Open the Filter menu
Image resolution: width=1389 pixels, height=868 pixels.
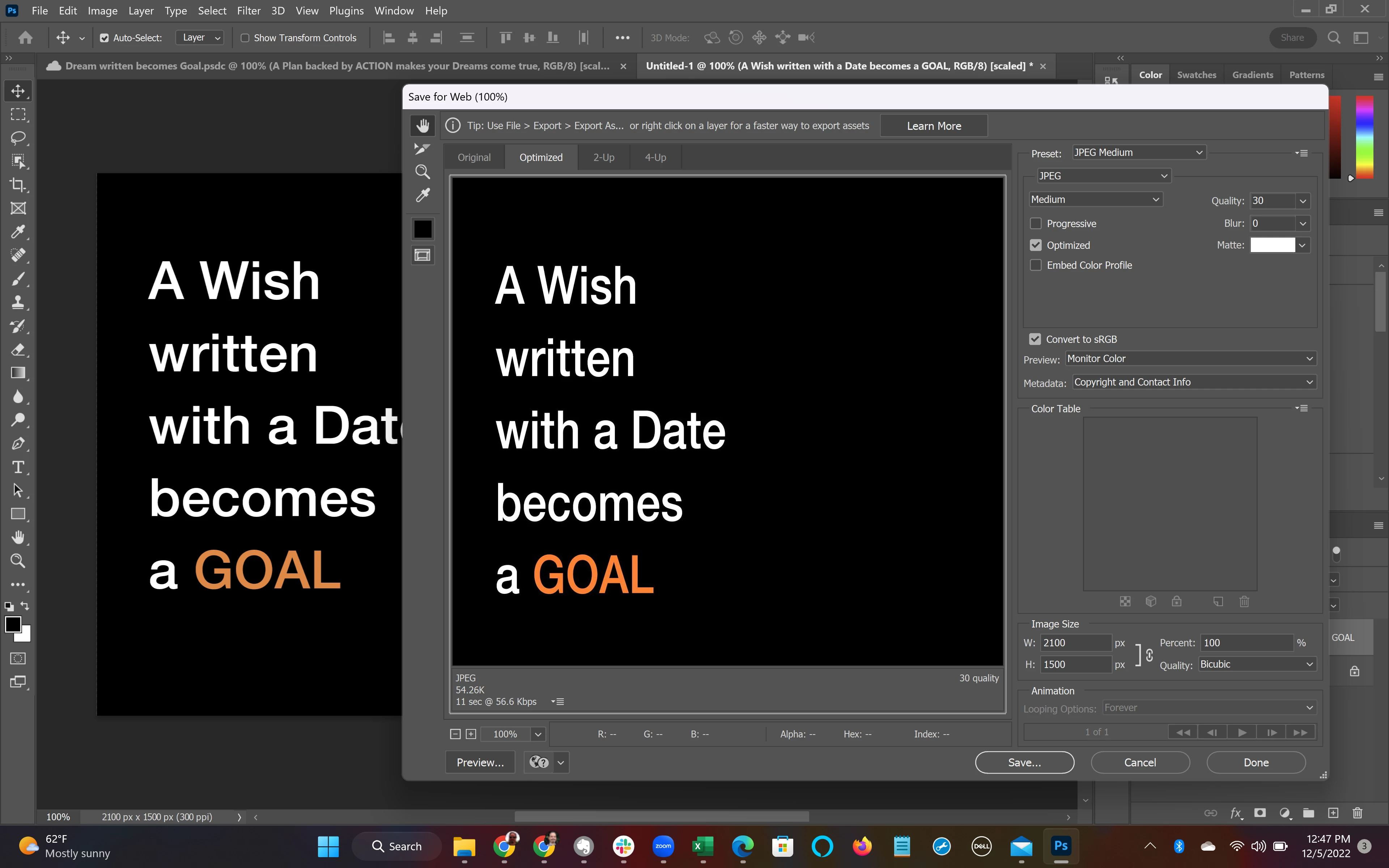(x=249, y=11)
